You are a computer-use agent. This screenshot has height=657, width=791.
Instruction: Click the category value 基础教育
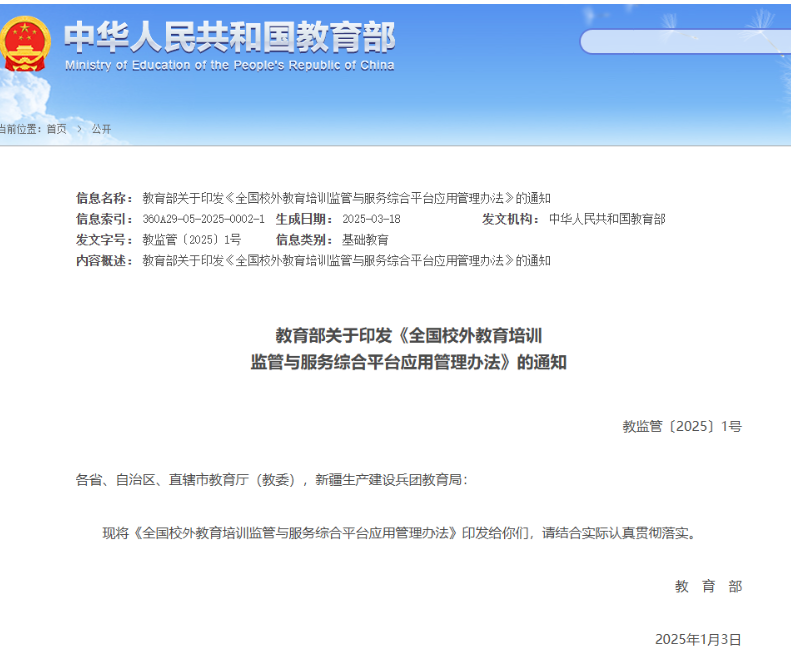[365, 240]
